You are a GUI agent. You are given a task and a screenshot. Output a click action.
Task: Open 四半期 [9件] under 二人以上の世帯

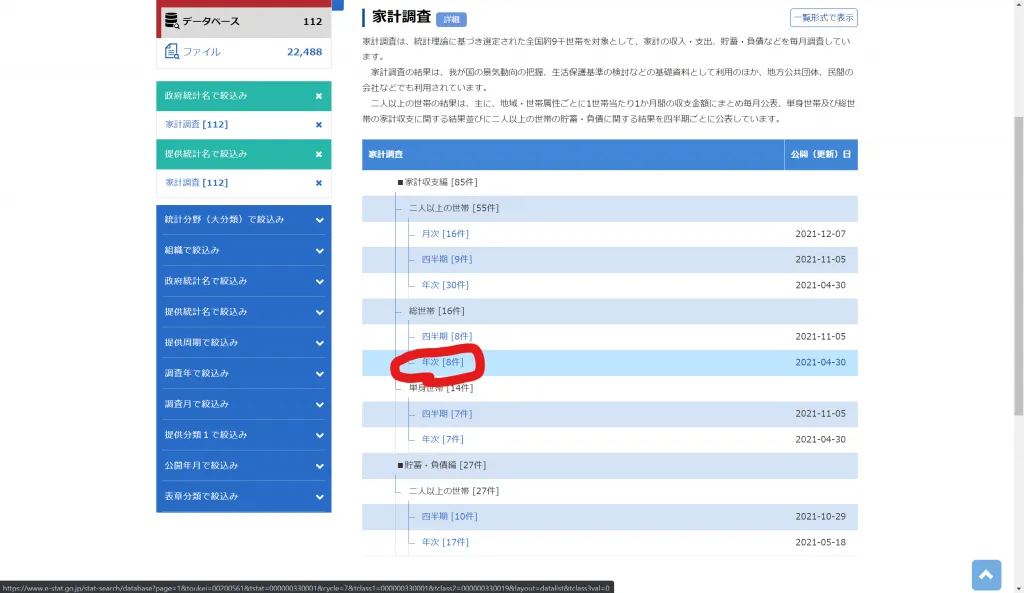[x=447, y=259]
